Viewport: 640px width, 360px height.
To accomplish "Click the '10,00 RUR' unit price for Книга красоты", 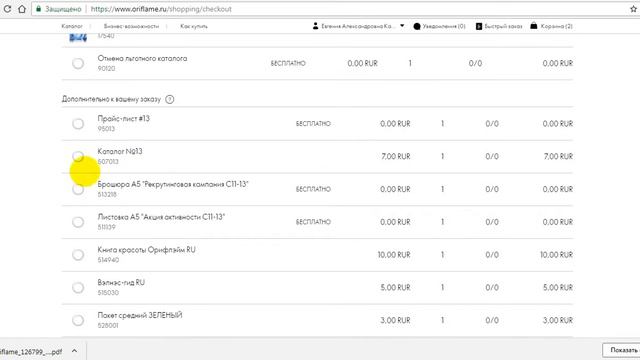I will click(394, 255).
